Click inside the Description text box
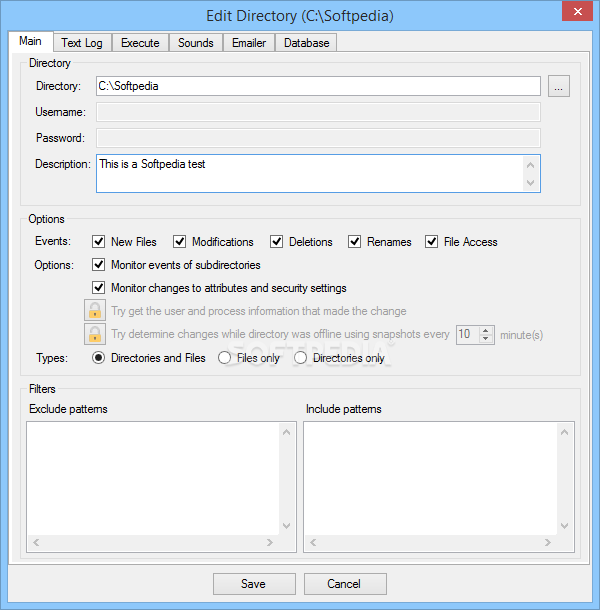The image size is (600, 610). tap(310, 174)
